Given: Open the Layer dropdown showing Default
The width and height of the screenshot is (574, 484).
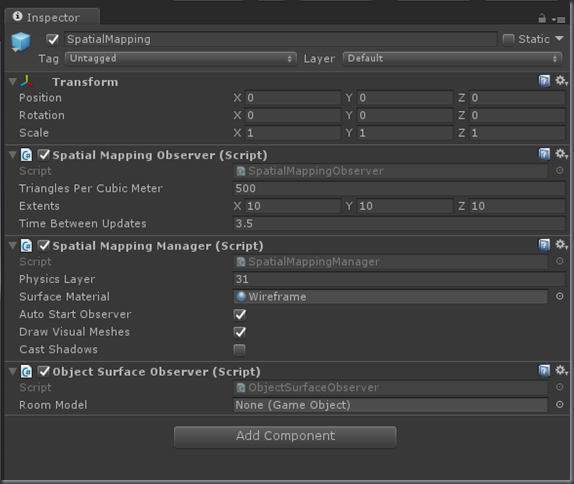Looking at the screenshot, I should tap(452, 59).
